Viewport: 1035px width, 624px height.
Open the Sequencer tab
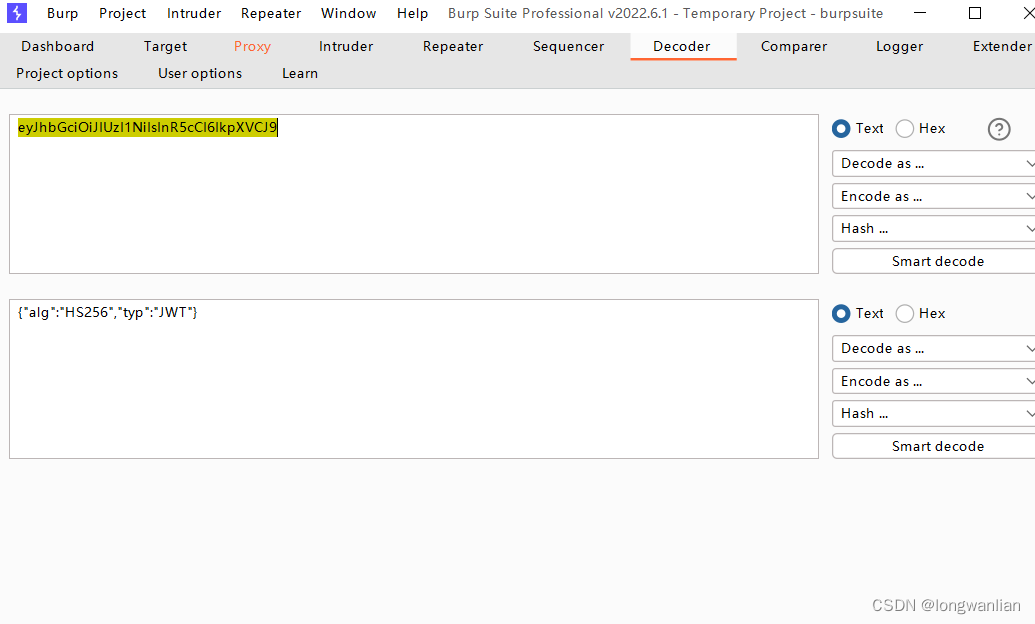click(567, 46)
